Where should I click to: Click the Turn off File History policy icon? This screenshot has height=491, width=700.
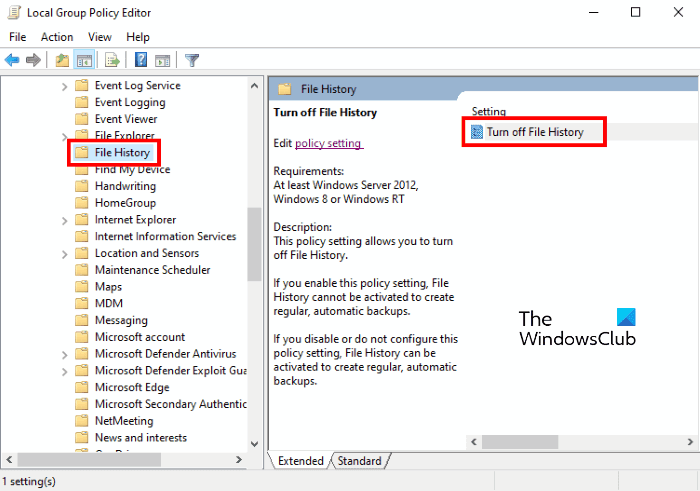[477, 132]
